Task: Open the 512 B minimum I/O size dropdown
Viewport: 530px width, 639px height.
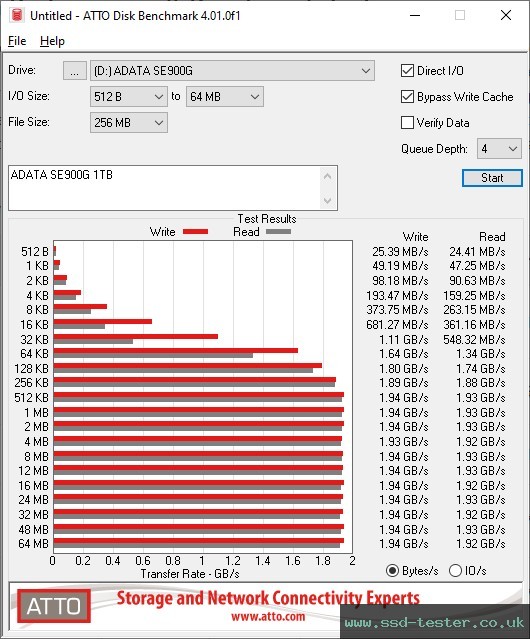Action: [129, 97]
